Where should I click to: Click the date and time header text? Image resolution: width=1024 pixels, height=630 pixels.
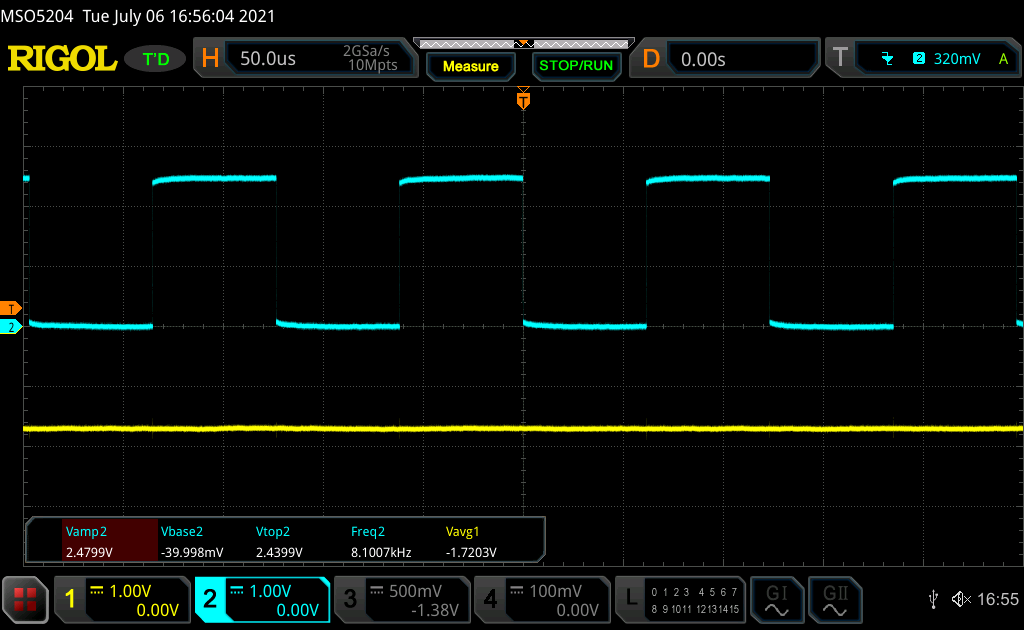click(x=179, y=16)
